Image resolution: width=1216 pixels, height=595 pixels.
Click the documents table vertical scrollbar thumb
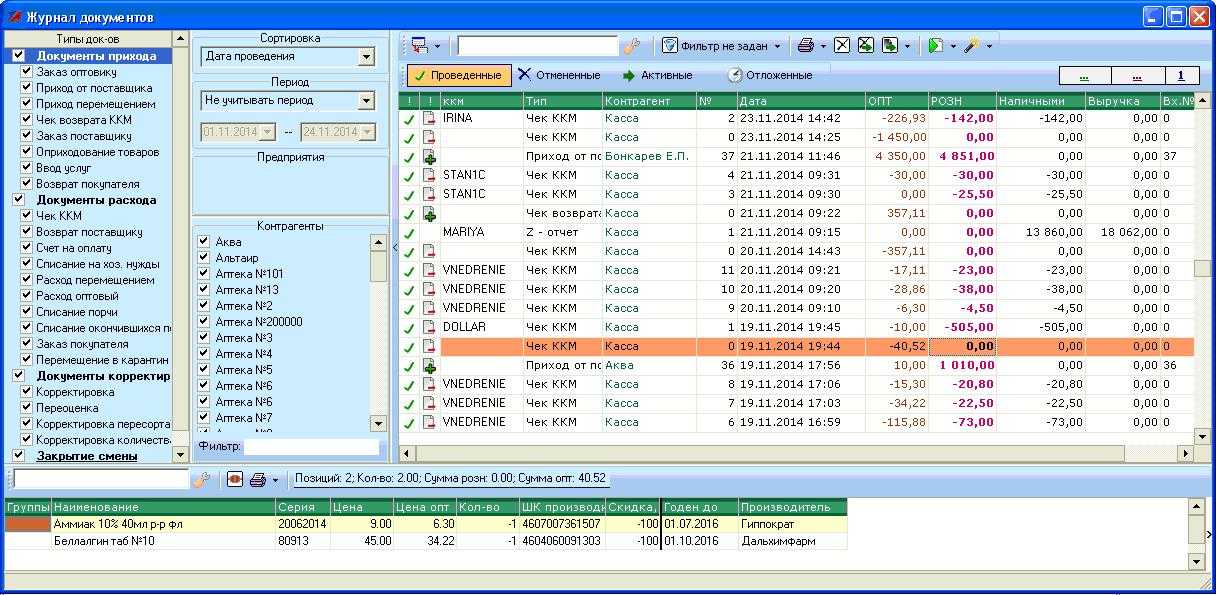tap(1203, 268)
